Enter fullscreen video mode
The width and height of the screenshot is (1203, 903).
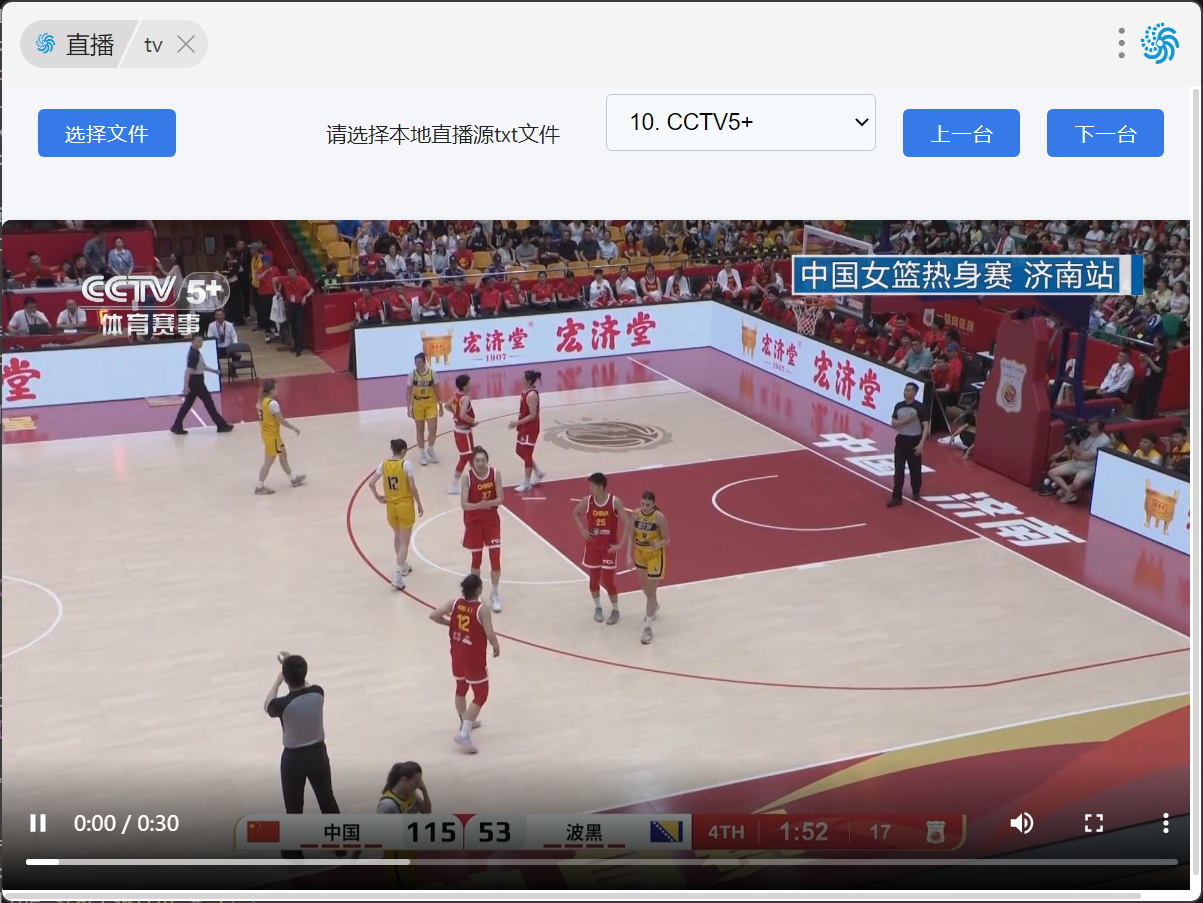click(1094, 823)
